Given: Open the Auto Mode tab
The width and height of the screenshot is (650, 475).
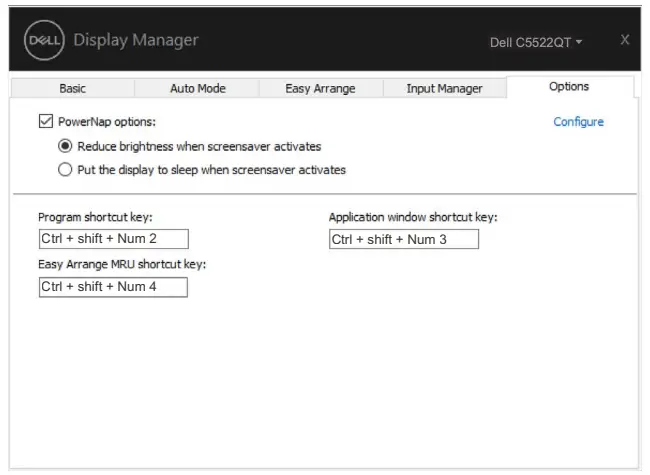Looking at the screenshot, I should (196, 89).
